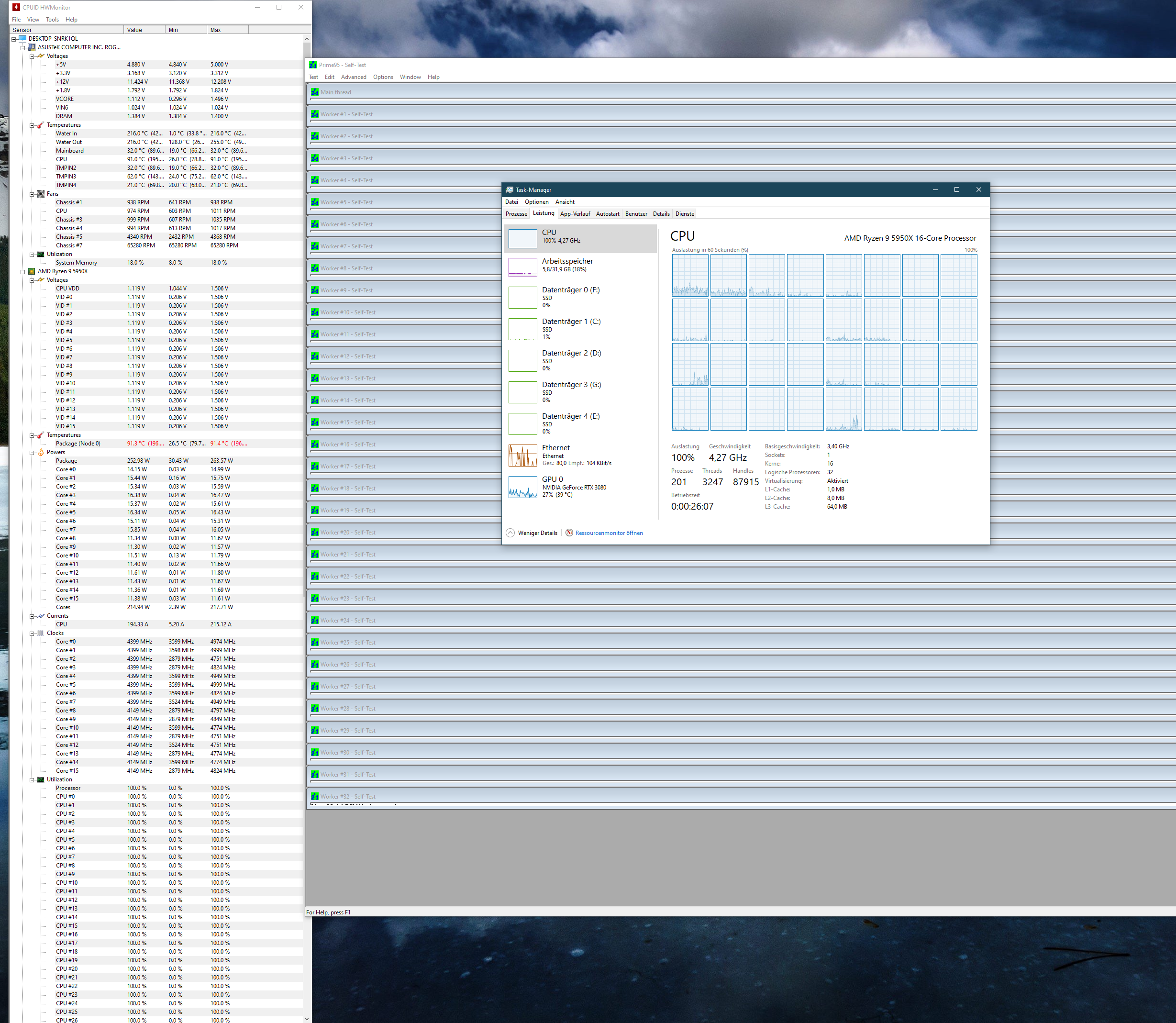This screenshot has height=1023, width=1176.
Task: Click the Prime95 Worker #1 window icon
Action: tap(314, 114)
